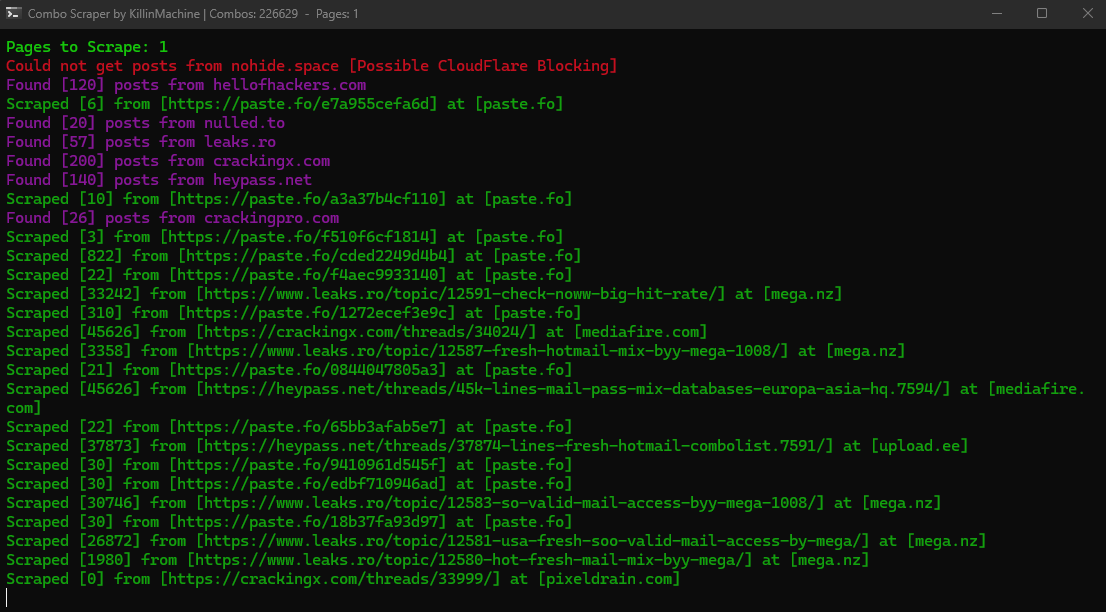Click the scraped count '[26872]'
1106x612 pixels.
point(109,541)
